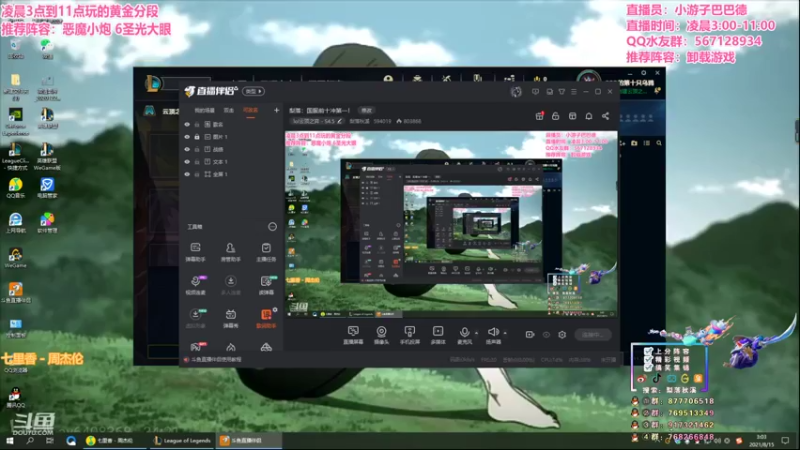Click the pencil icon beside the stream category
This screenshot has width=800, height=450.
click(x=340, y=121)
